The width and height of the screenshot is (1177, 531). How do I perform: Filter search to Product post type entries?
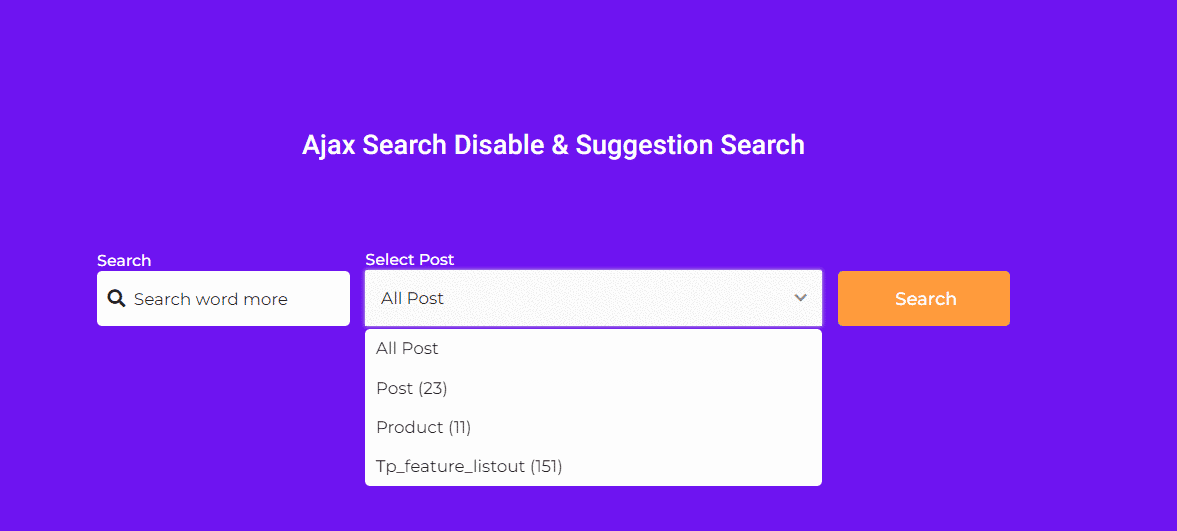[x=593, y=427]
